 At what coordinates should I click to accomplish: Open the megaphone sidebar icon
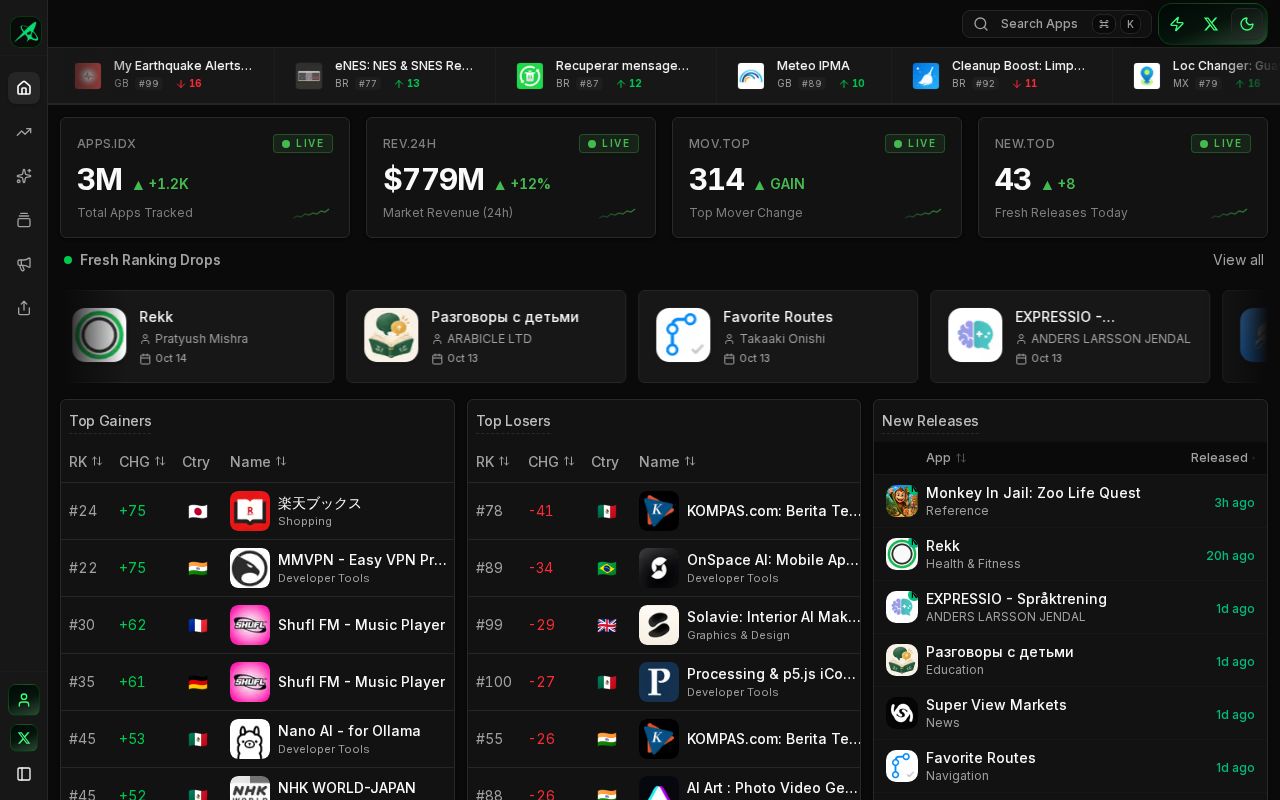24,264
